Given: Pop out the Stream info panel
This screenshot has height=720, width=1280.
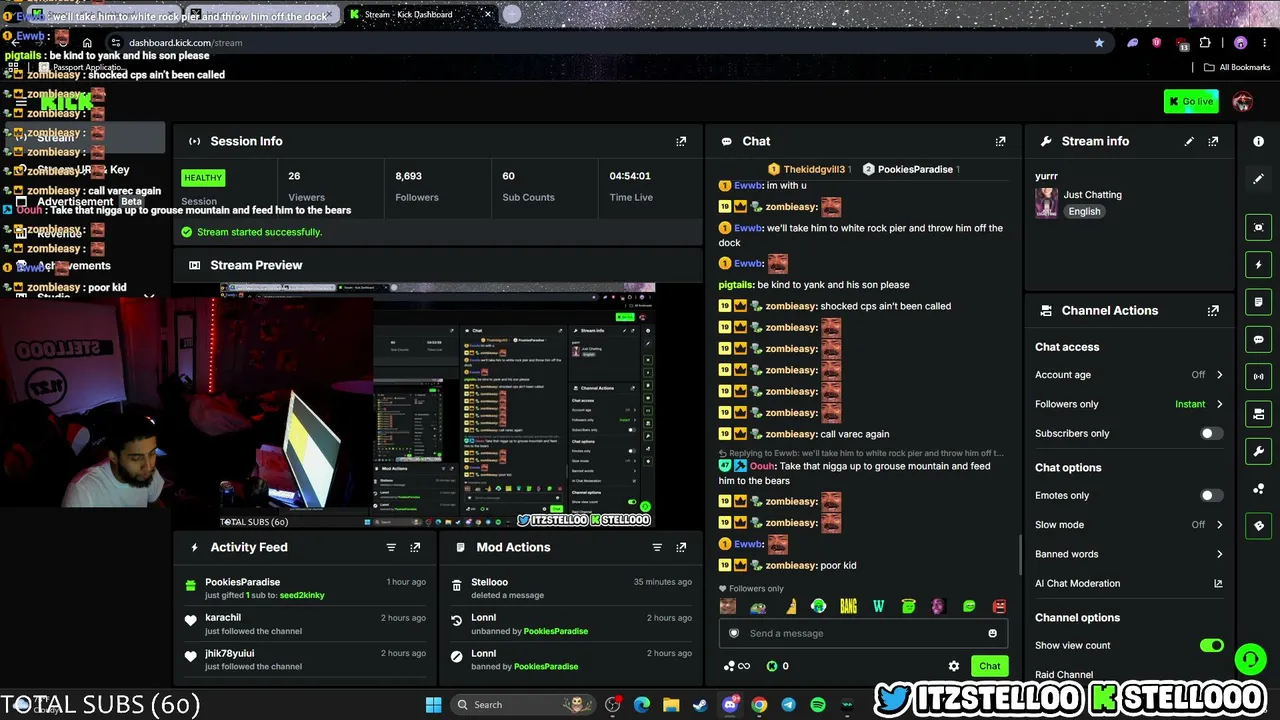Looking at the screenshot, I should point(1213,141).
